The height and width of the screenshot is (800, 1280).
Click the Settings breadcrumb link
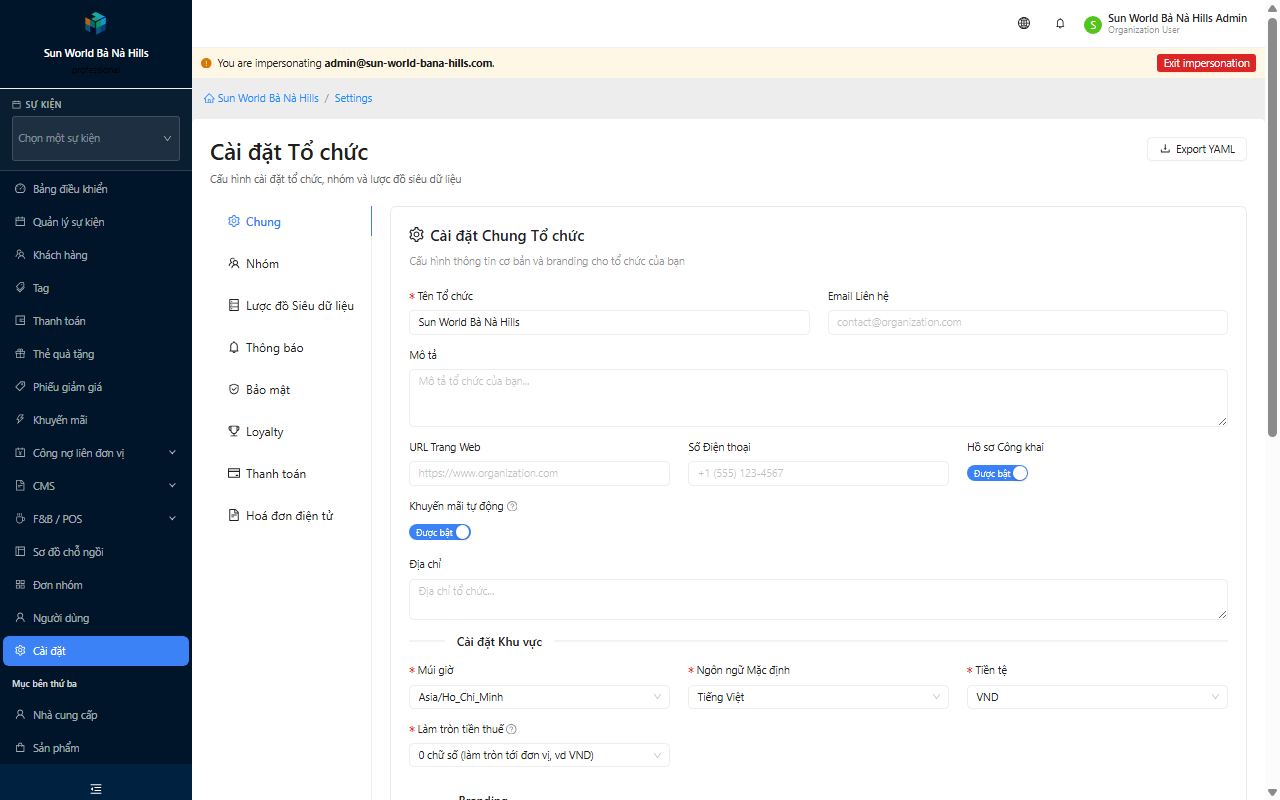(353, 98)
